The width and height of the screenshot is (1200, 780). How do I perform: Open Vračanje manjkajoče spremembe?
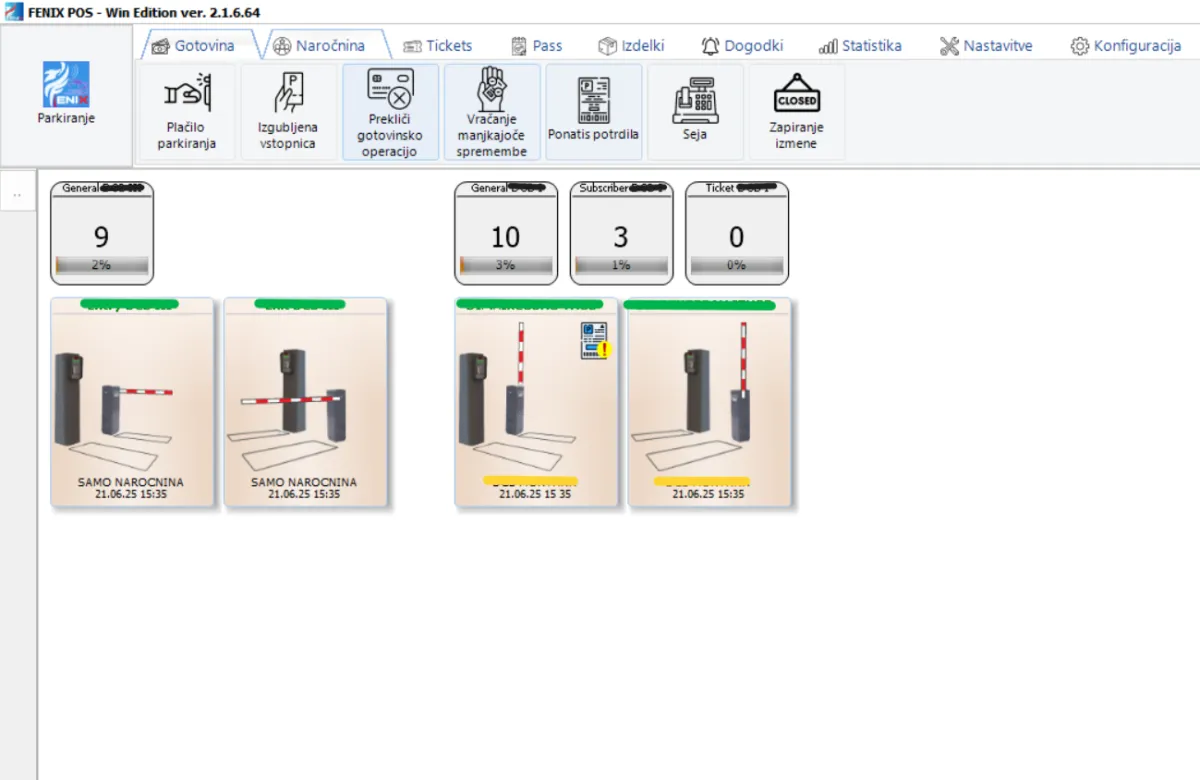[492, 88]
